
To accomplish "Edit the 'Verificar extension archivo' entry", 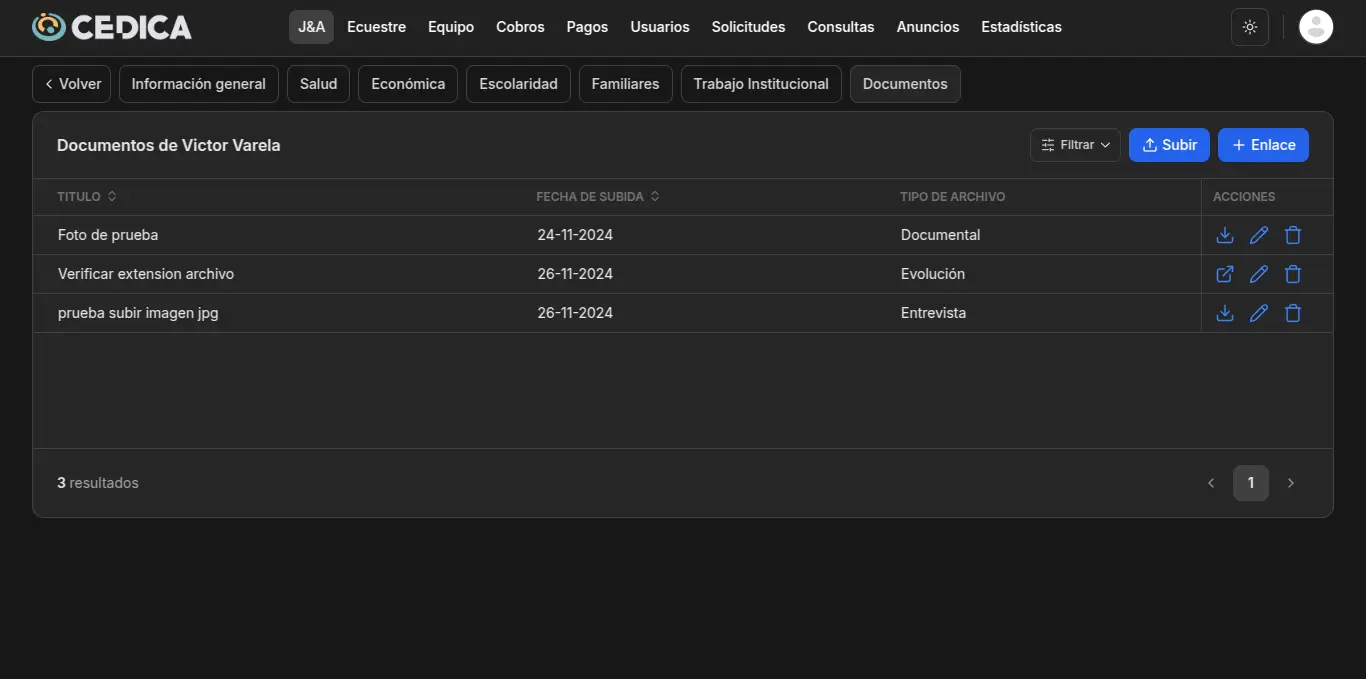I will (1259, 274).
